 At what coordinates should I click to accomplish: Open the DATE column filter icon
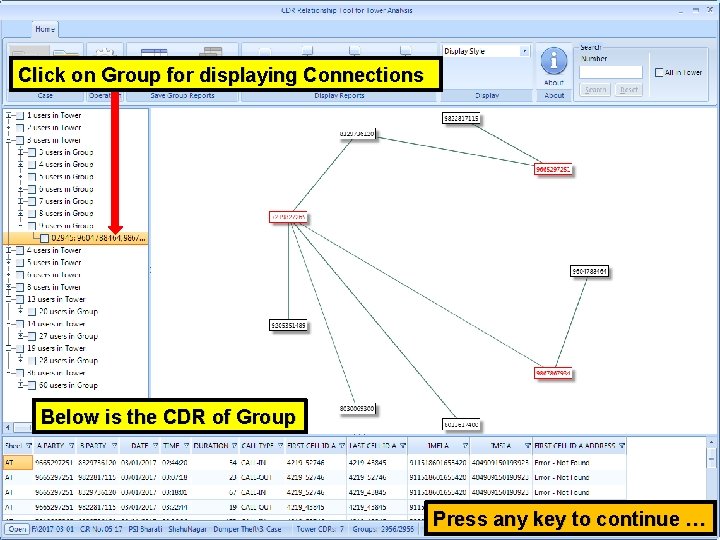[x=155, y=445]
